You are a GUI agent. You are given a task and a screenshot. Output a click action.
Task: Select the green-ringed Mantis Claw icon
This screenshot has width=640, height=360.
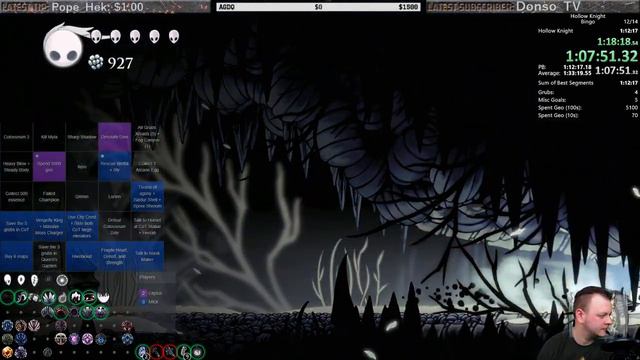point(76,297)
